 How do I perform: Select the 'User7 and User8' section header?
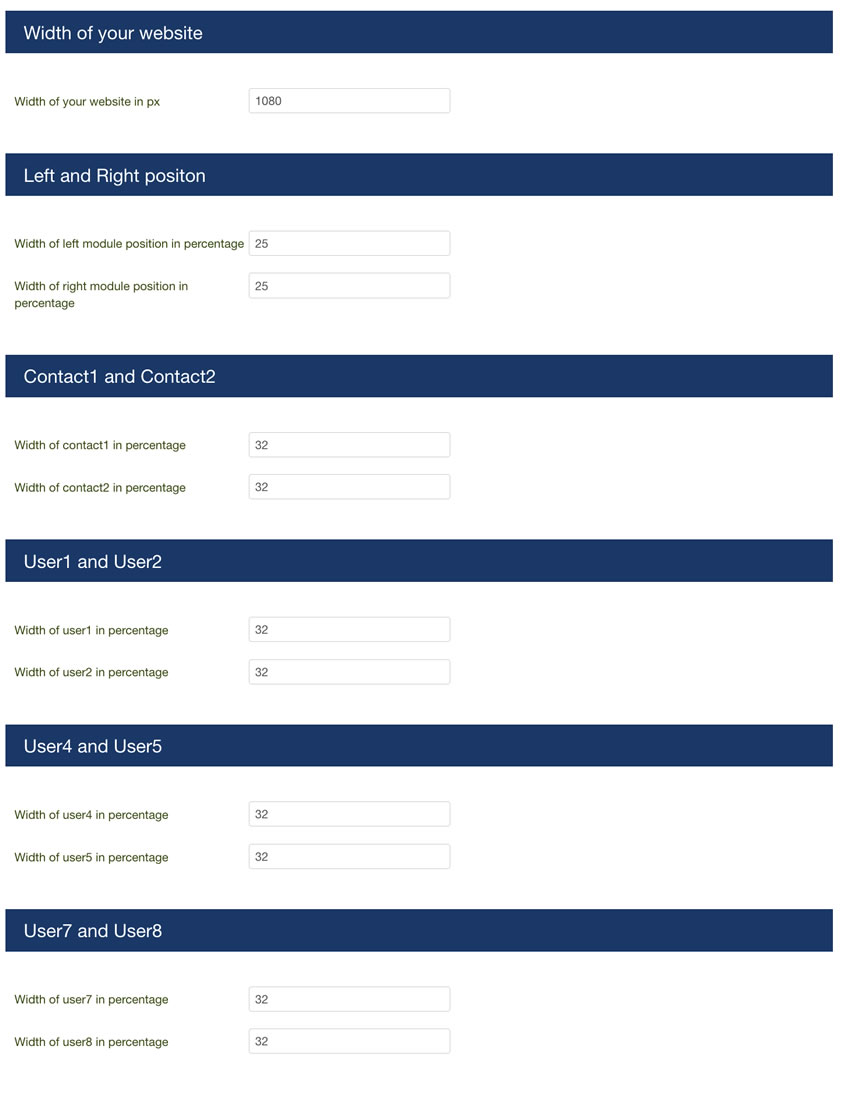pos(419,931)
